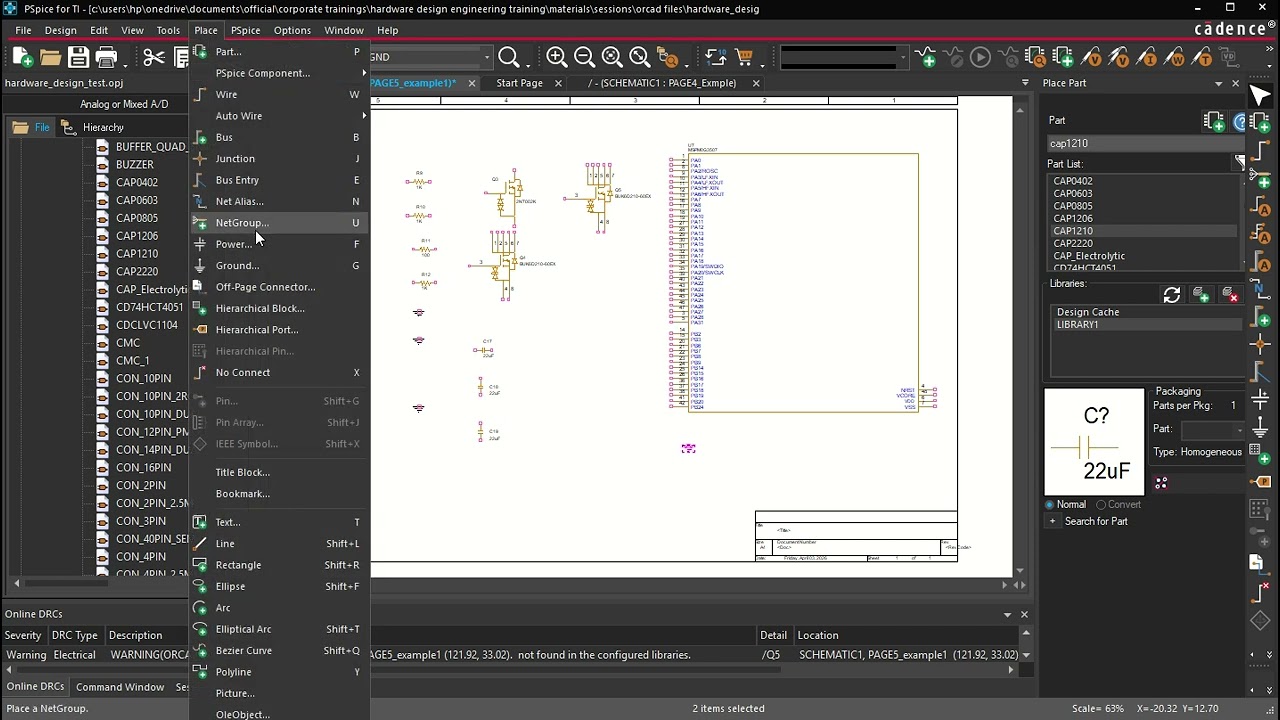Select LIBRARY1 in the Libraries list
The height and width of the screenshot is (720, 1280).
pos(1145,325)
